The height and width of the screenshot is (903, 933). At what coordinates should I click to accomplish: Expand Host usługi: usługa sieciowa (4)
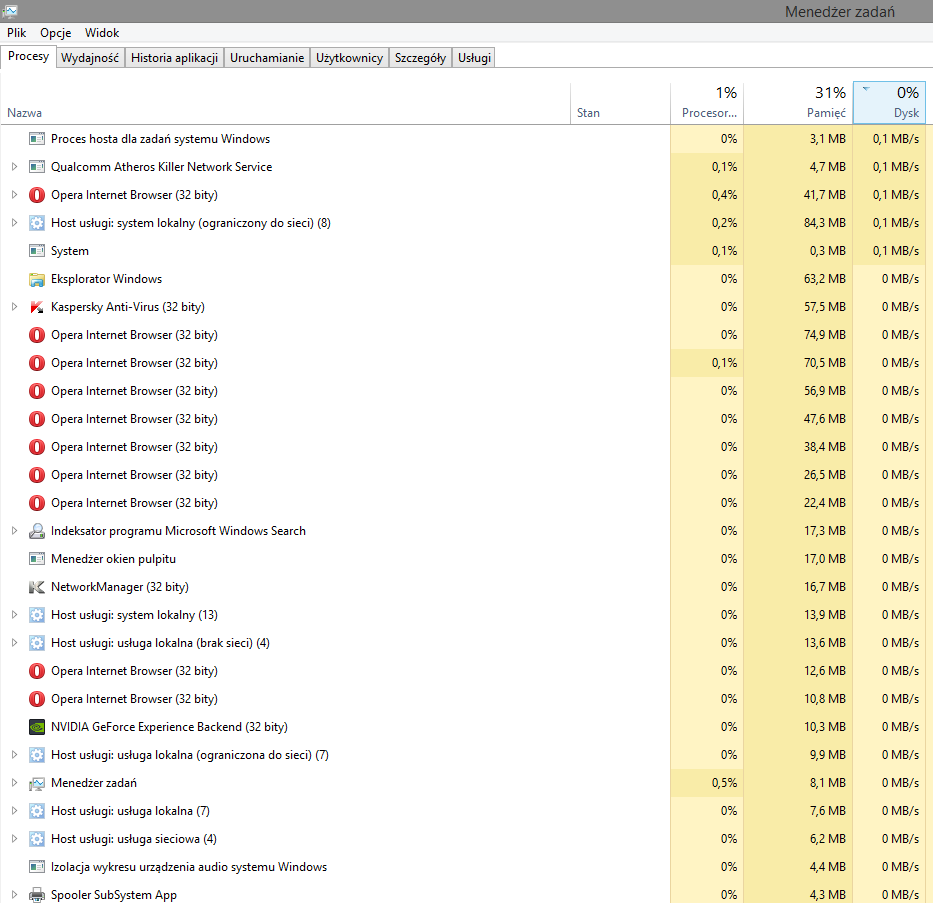click(x=14, y=839)
